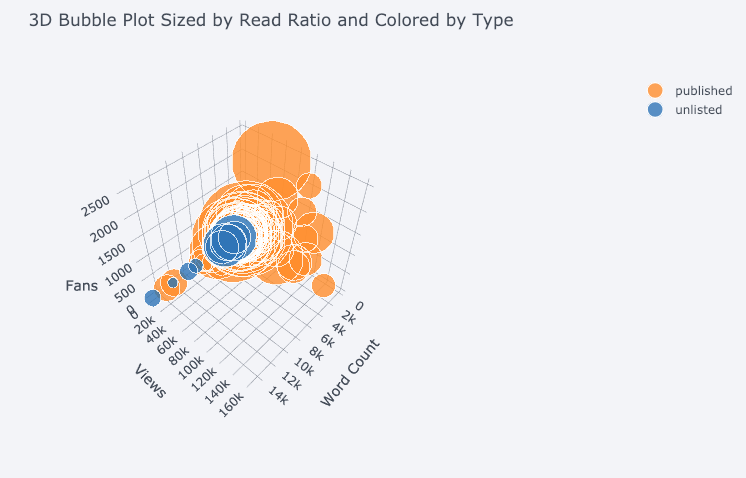Select the isolated orange bubble at lower right
Image resolution: width=746 pixels, height=478 pixels.
(x=323, y=286)
